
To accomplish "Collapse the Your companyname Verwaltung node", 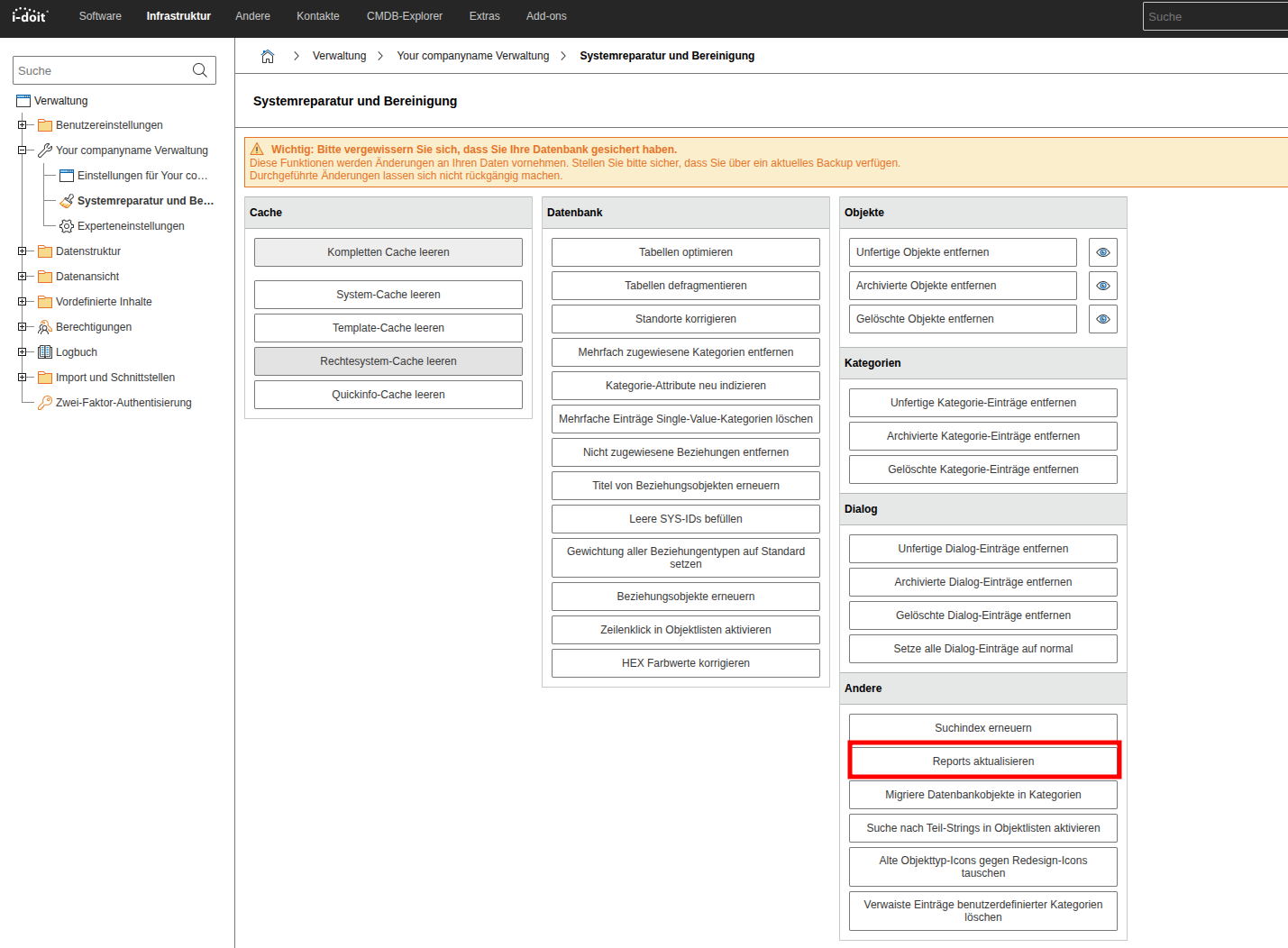I will [x=23, y=150].
